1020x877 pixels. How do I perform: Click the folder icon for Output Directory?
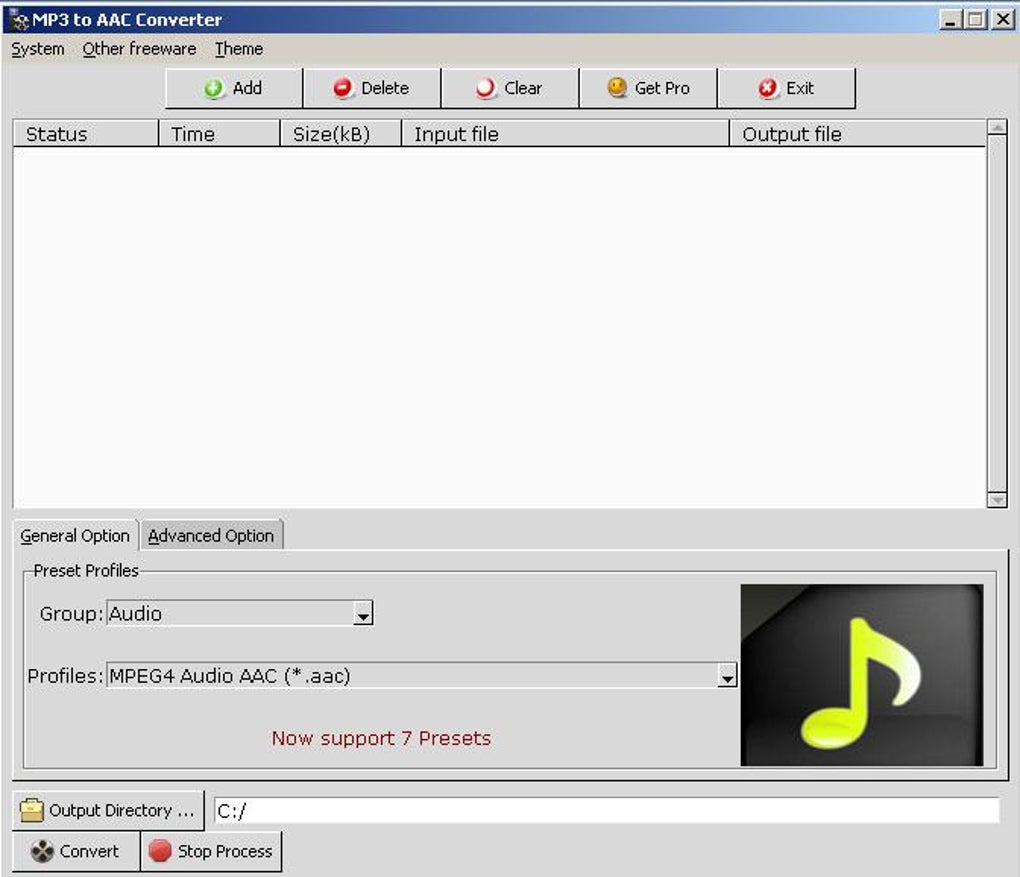[31, 810]
